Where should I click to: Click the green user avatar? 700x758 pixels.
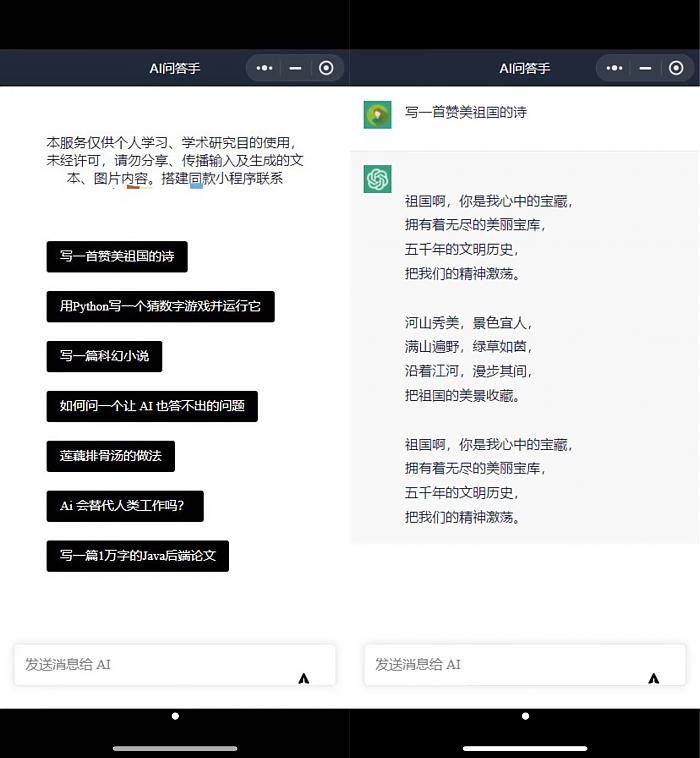377,115
